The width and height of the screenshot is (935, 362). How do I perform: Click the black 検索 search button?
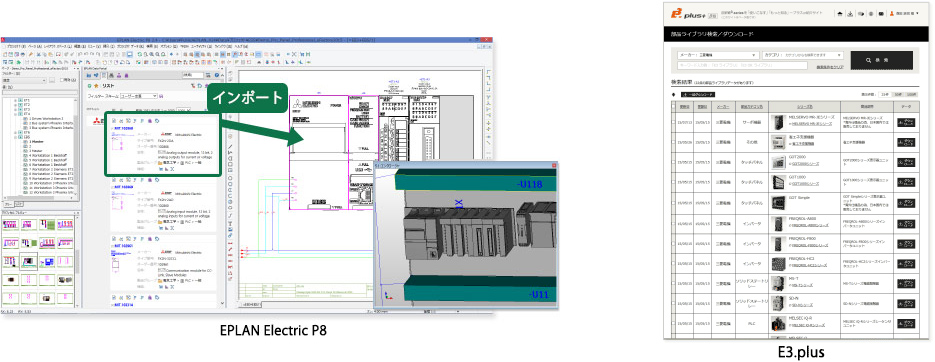[881, 60]
